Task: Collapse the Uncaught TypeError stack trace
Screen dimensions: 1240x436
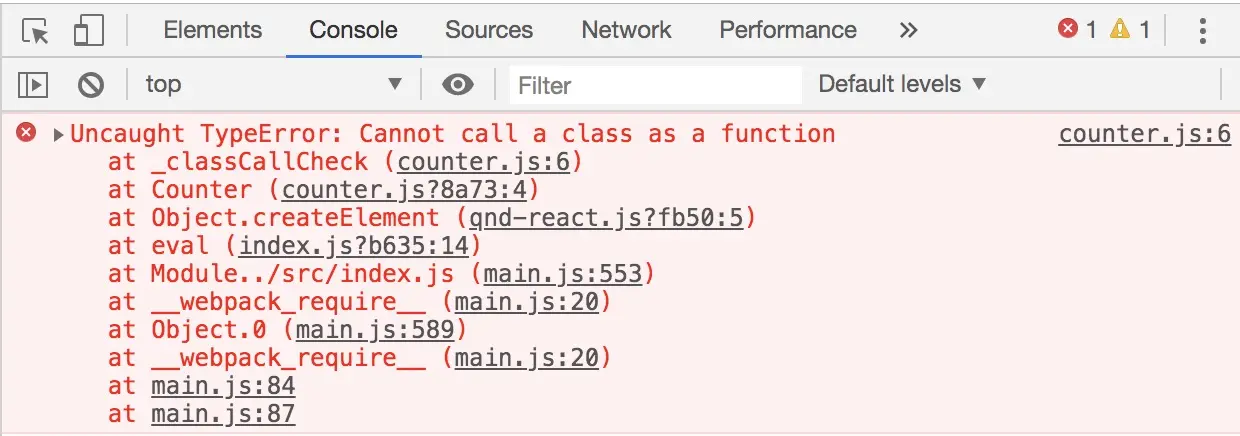Action: tap(59, 134)
